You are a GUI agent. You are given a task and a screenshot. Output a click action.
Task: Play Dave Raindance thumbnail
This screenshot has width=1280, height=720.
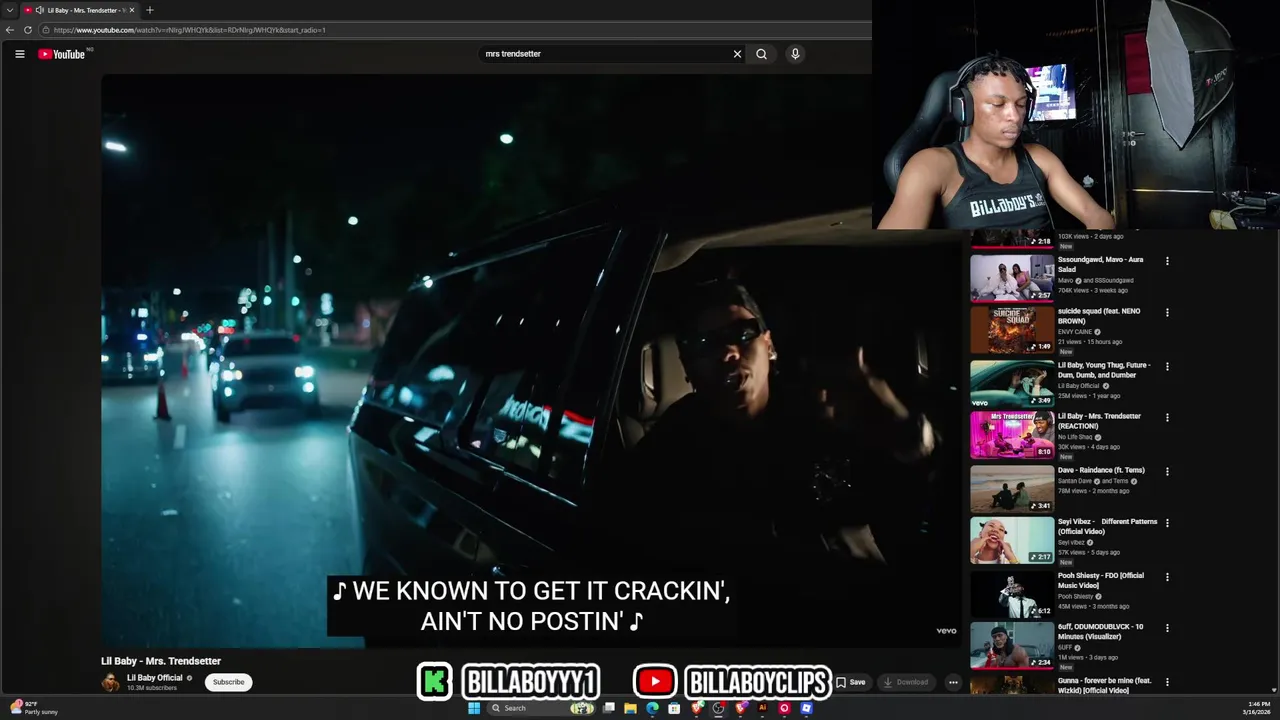(1012, 488)
